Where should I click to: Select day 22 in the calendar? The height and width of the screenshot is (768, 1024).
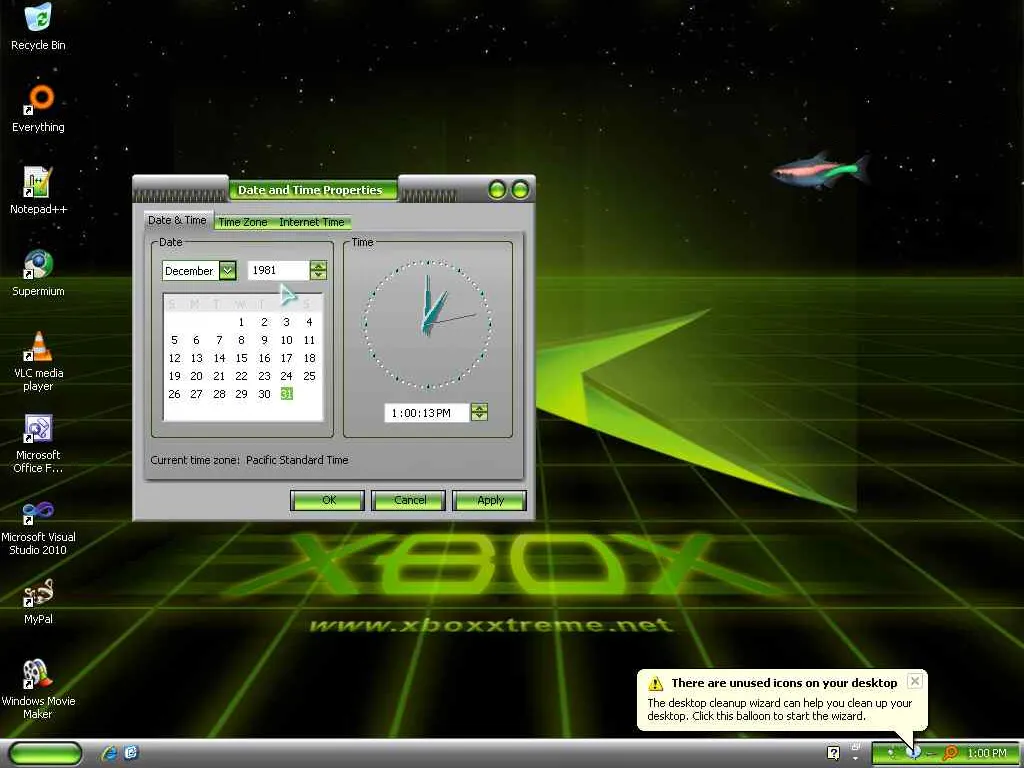click(x=241, y=376)
